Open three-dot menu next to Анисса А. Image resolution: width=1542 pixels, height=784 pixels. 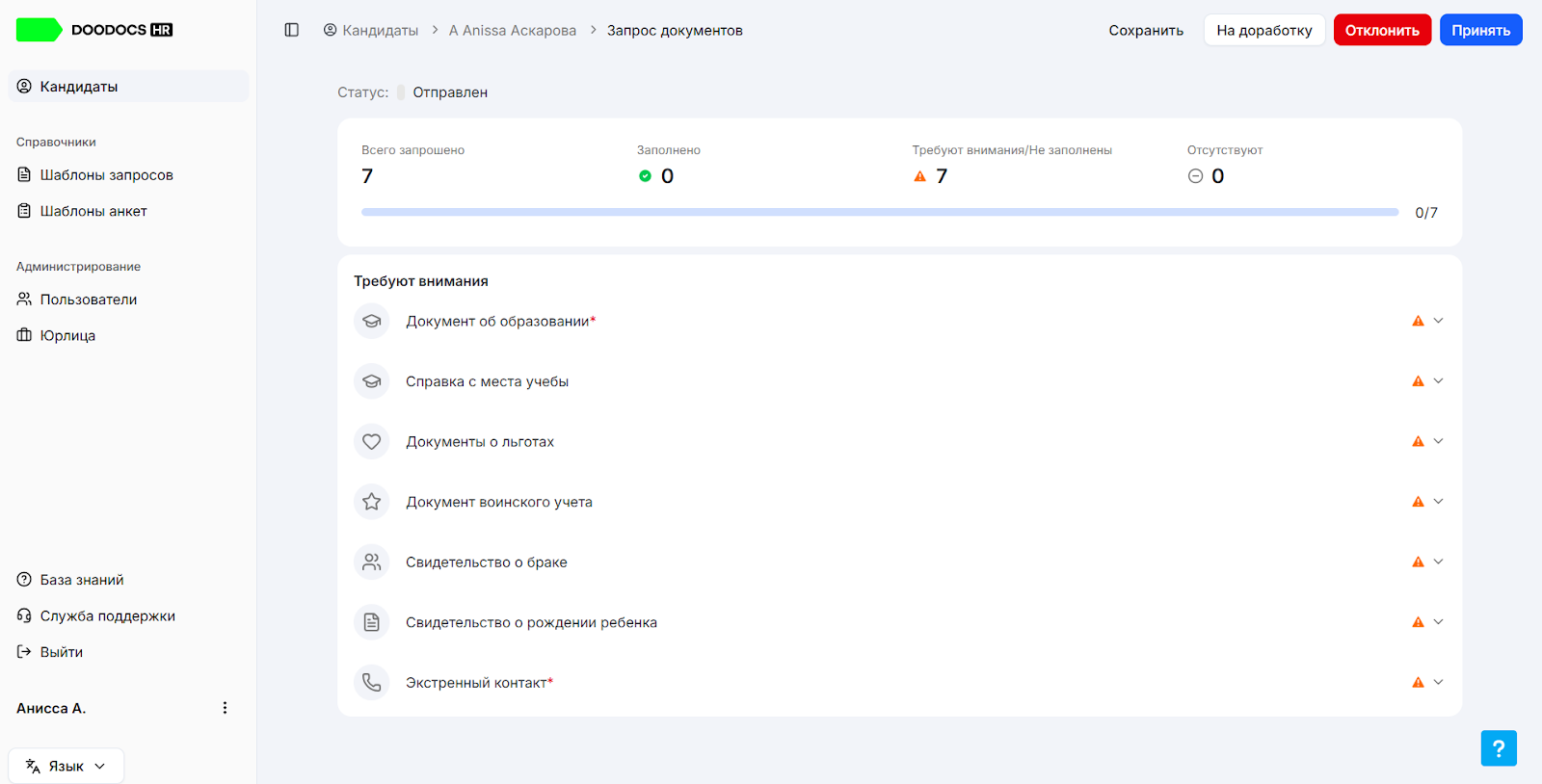click(x=225, y=708)
